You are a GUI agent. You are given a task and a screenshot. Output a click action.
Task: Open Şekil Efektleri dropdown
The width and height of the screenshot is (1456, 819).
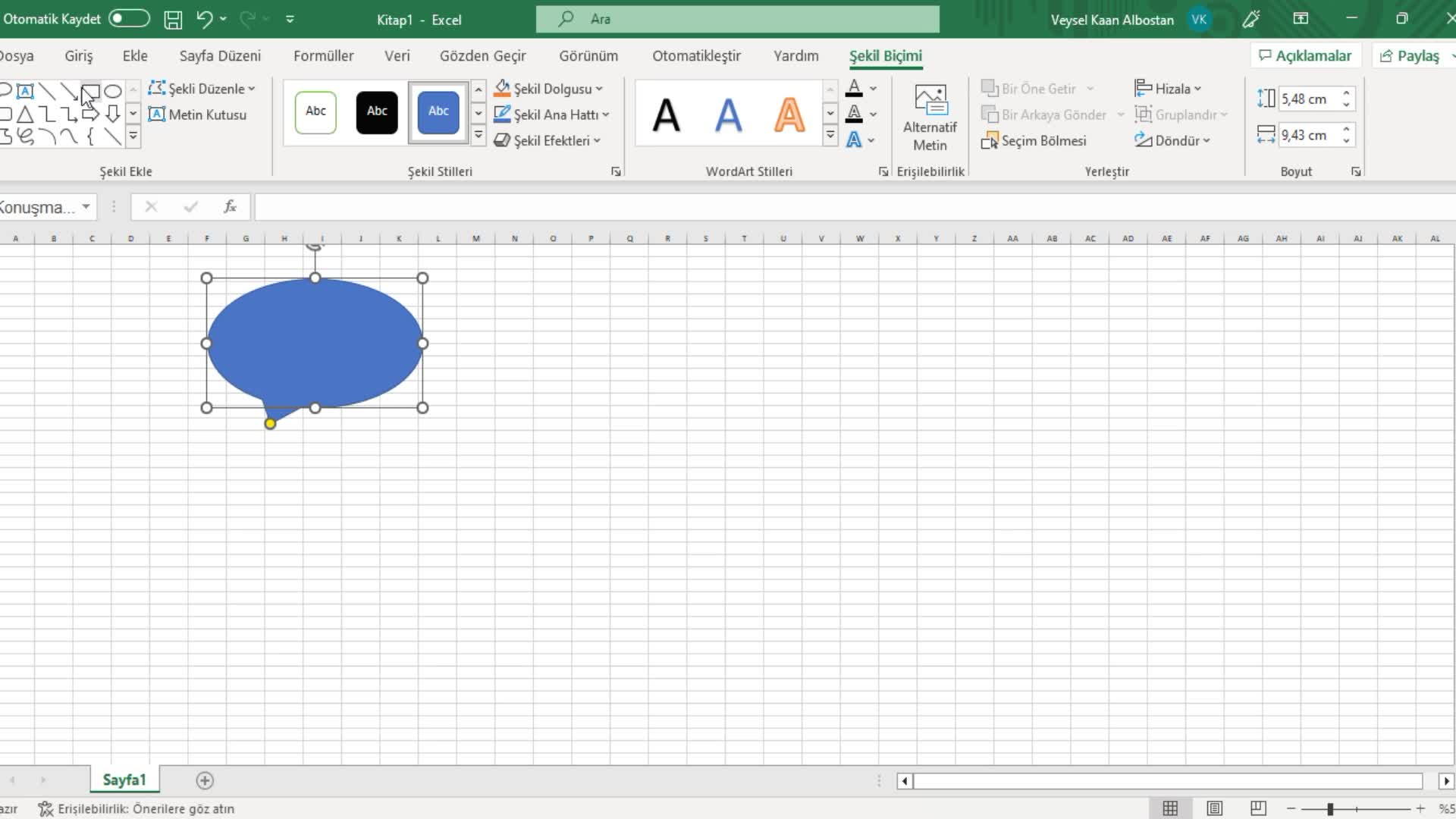point(547,140)
